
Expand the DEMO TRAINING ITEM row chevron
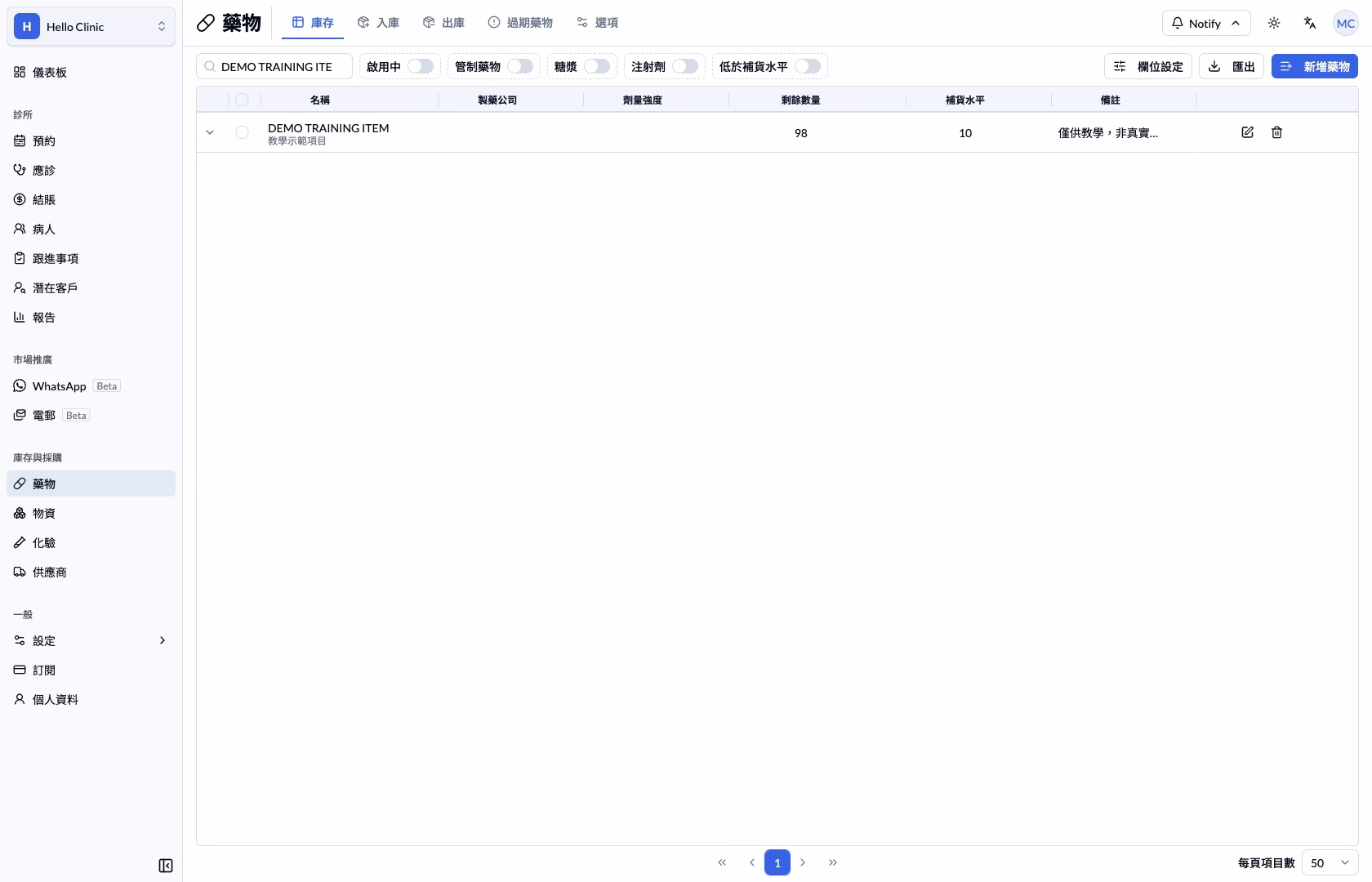point(210,132)
